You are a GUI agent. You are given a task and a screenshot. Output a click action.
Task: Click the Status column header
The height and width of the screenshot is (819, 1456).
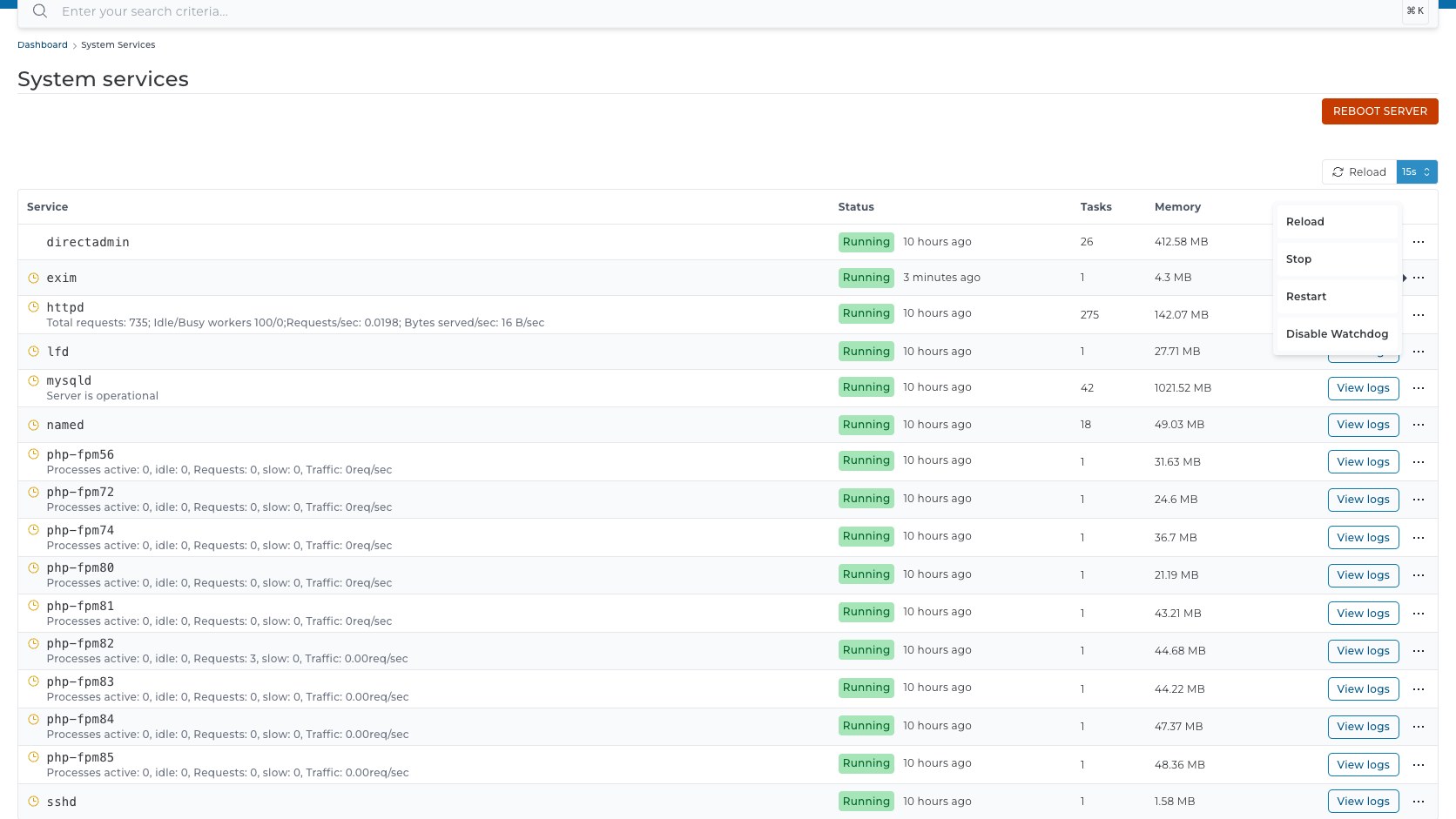[x=856, y=207]
